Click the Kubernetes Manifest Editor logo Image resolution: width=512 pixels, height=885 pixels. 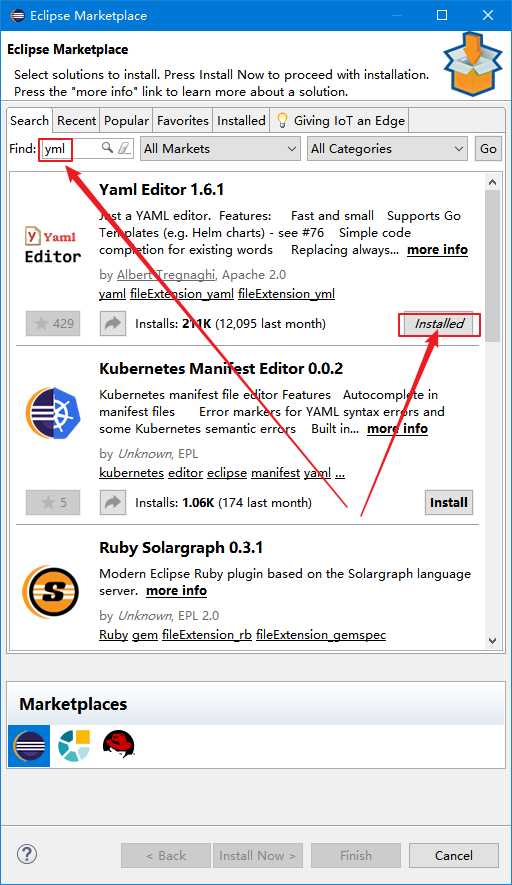52,411
